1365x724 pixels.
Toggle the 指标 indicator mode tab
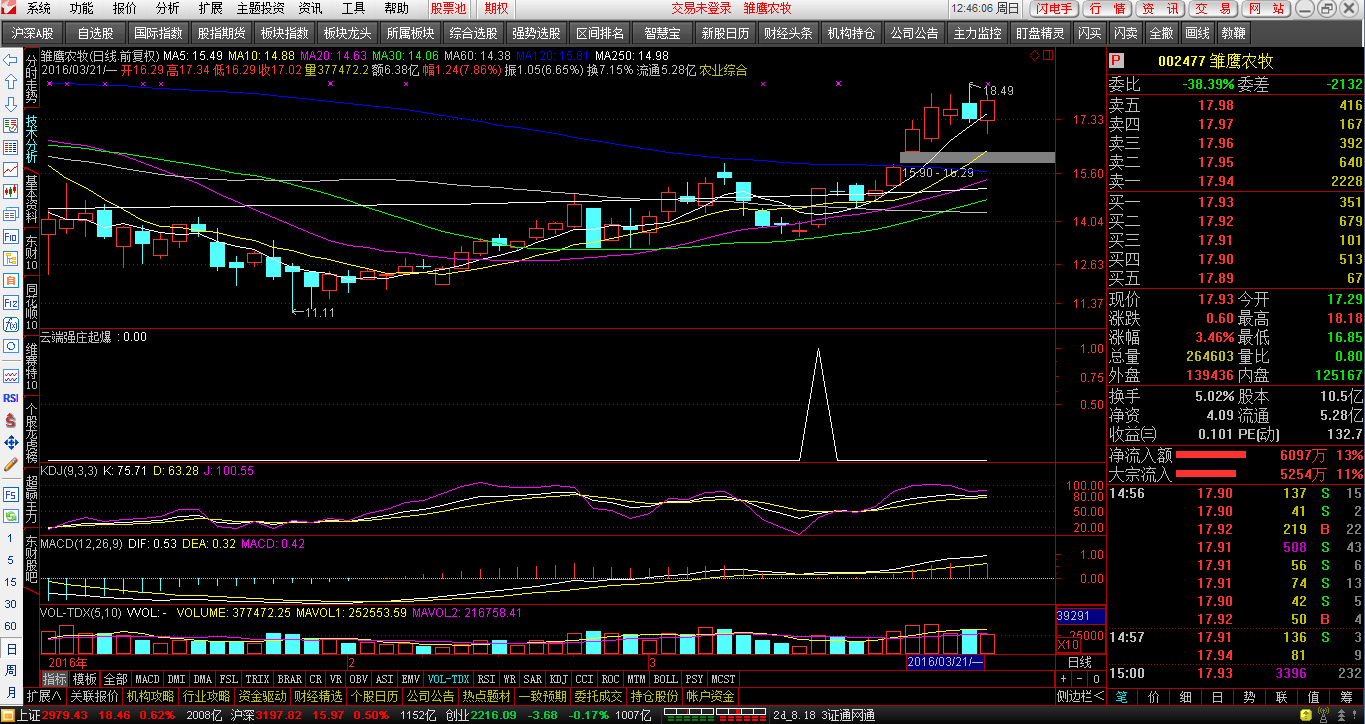54,679
